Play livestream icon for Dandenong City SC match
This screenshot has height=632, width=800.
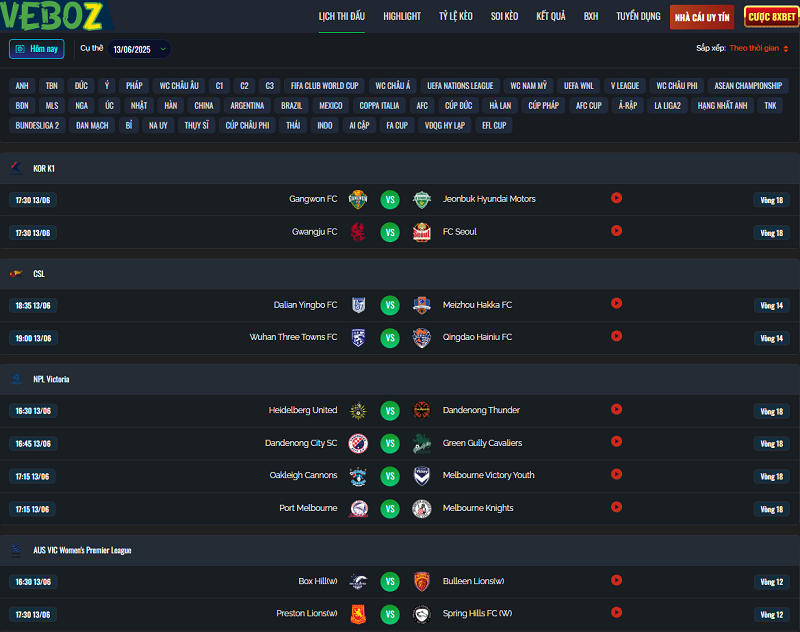[616, 442]
